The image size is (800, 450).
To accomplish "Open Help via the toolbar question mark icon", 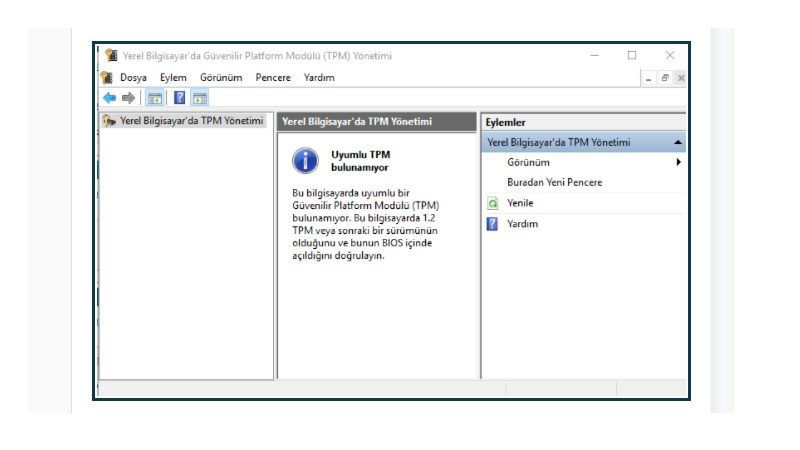I will tap(179, 97).
